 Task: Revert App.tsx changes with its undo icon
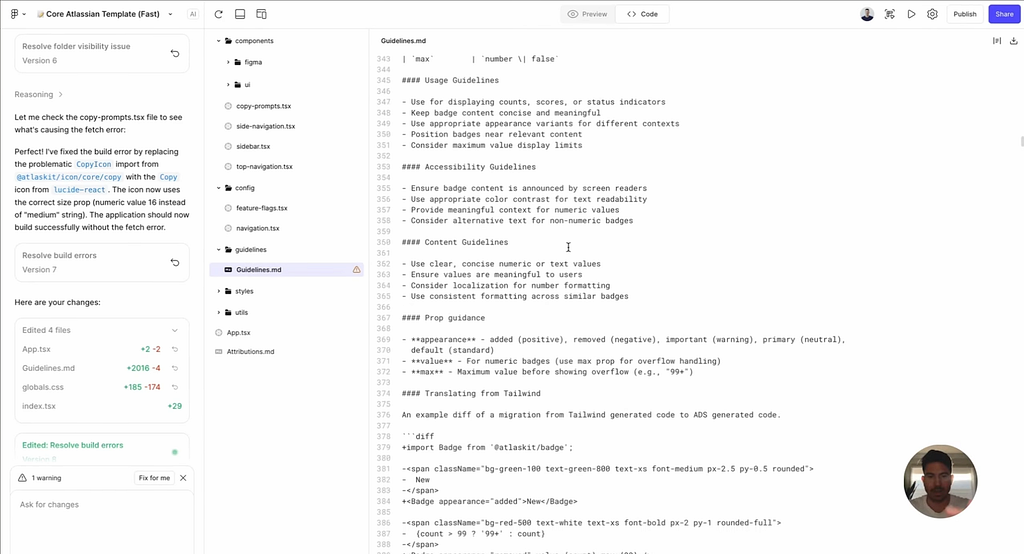(x=175, y=350)
